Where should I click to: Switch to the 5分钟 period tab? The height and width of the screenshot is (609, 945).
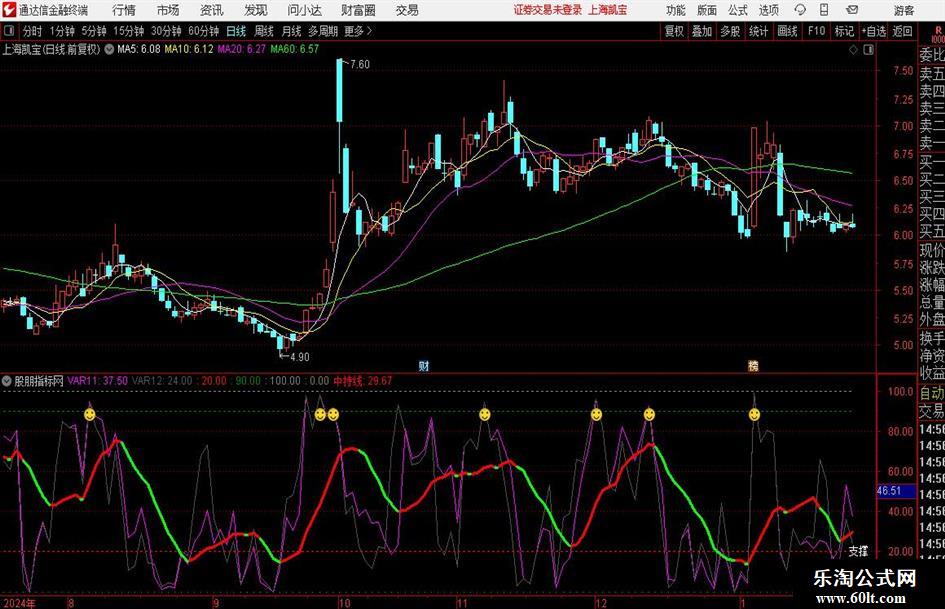click(x=93, y=31)
